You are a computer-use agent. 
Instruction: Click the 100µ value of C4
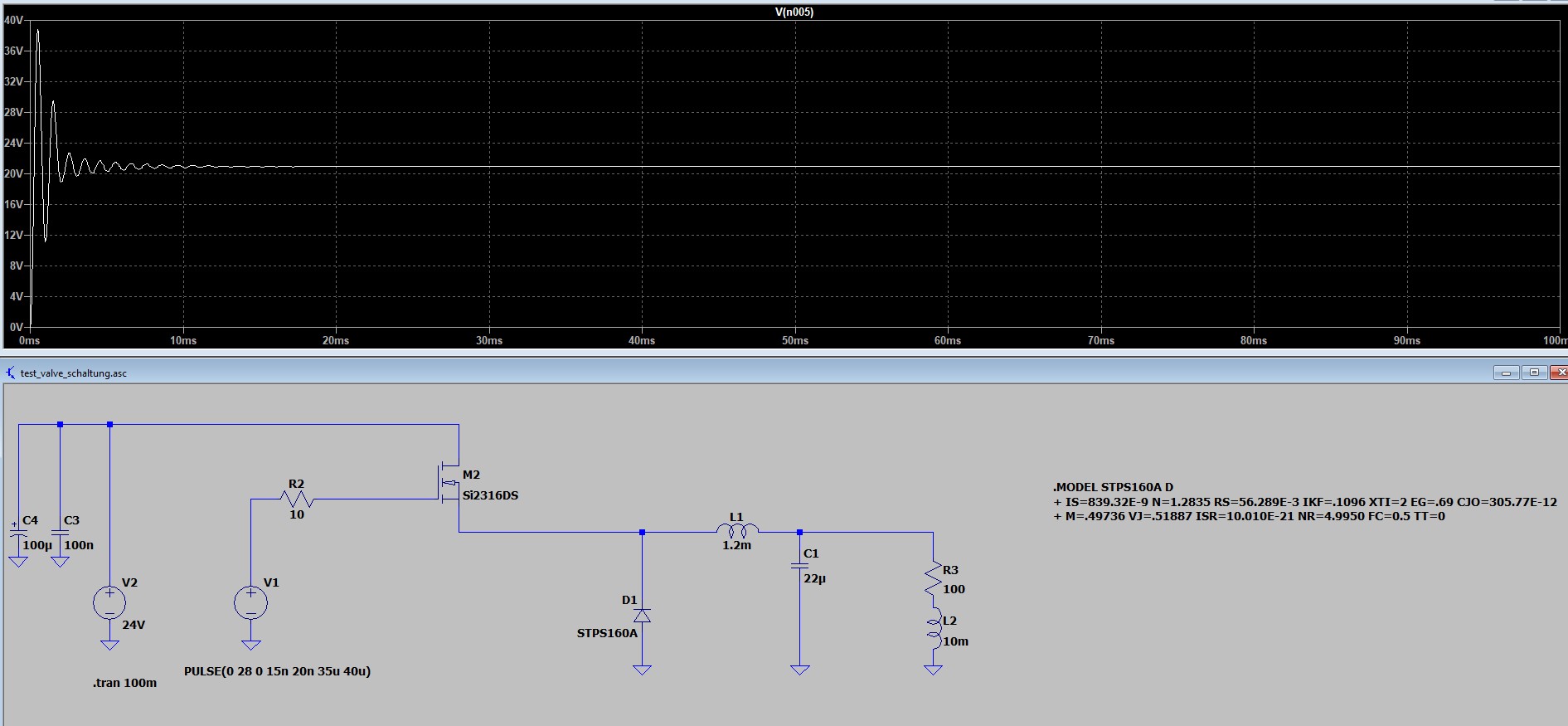coord(37,545)
